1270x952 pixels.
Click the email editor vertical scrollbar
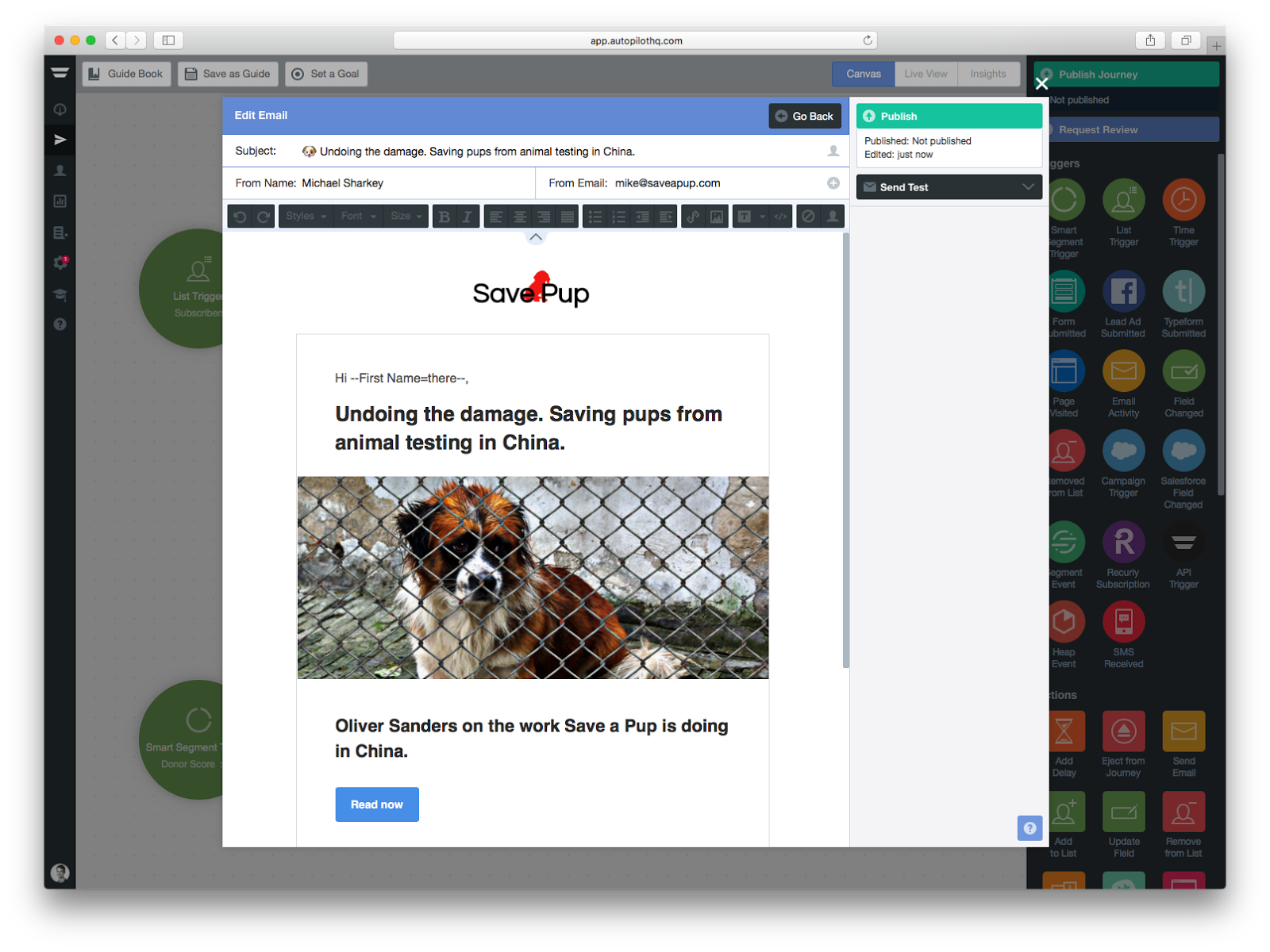click(x=845, y=450)
